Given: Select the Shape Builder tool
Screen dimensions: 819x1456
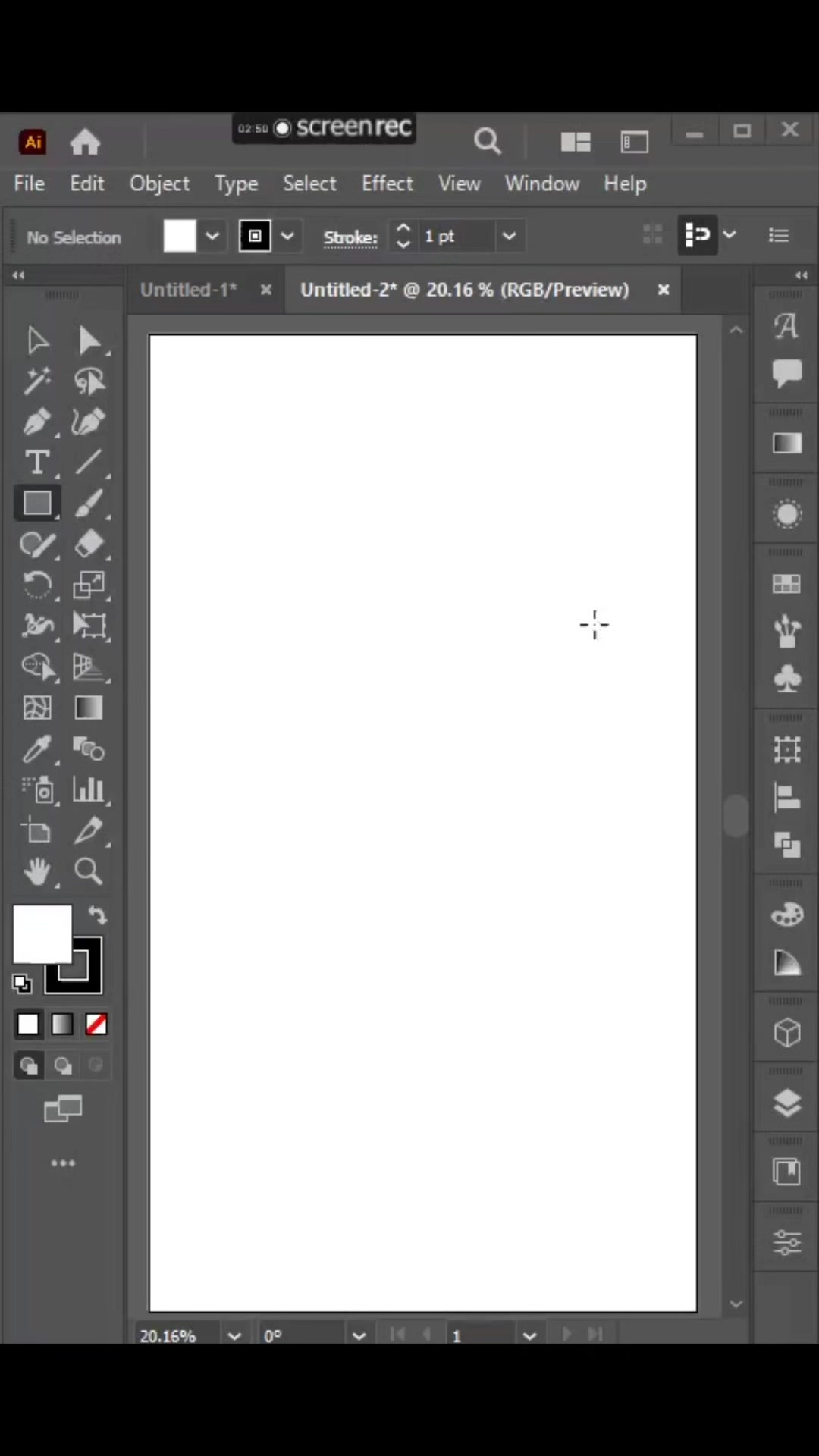Looking at the screenshot, I should click(37, 667).
